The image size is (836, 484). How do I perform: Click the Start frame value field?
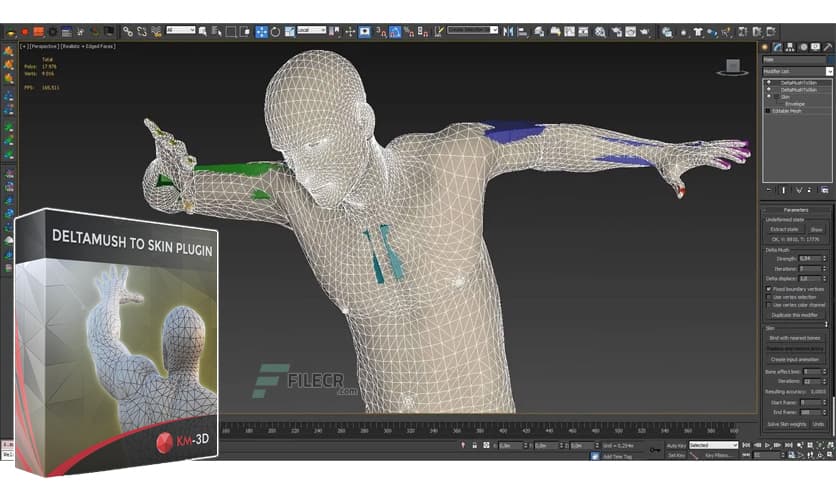point(810,402)
